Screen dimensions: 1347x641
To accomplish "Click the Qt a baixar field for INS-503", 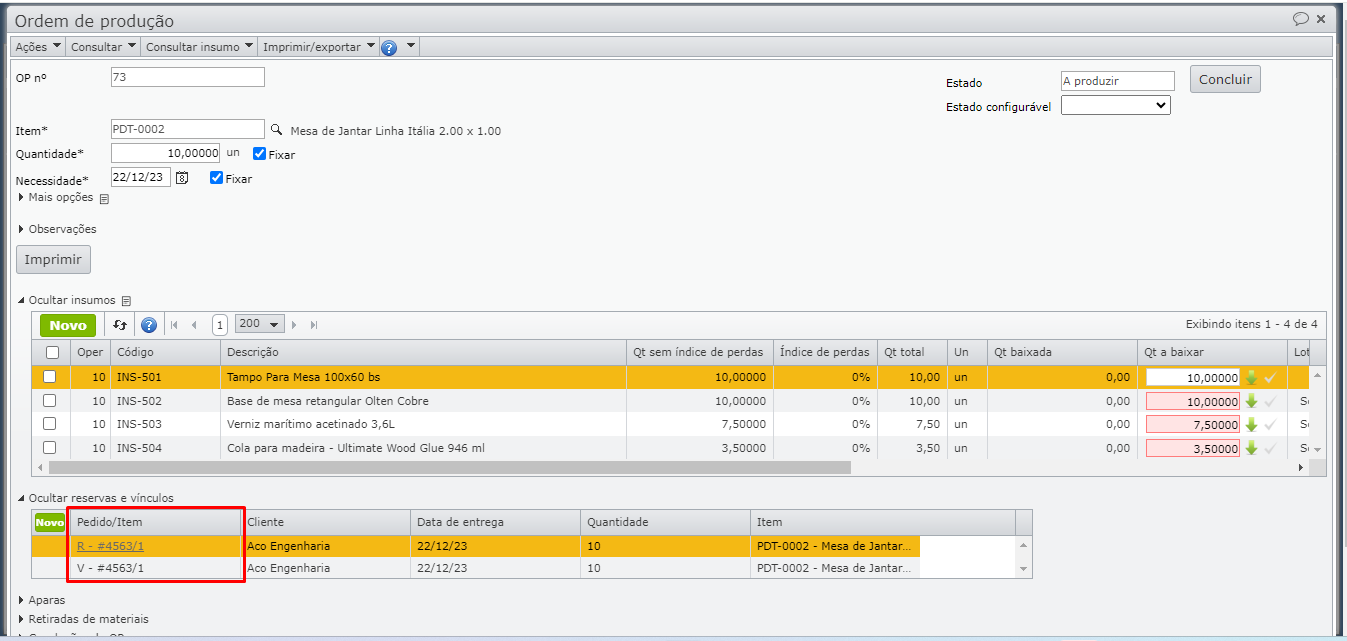I will point(1193,424).
